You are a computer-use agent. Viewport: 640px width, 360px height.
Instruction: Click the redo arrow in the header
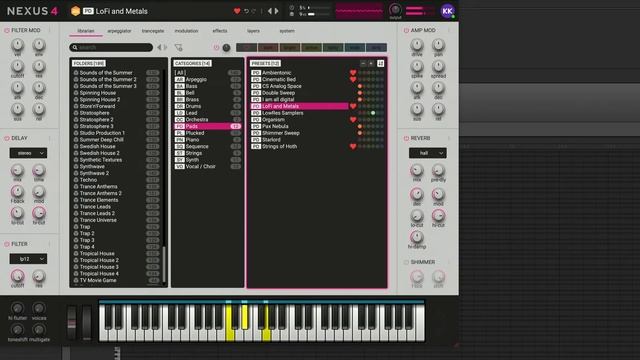[x=253, y=11]
